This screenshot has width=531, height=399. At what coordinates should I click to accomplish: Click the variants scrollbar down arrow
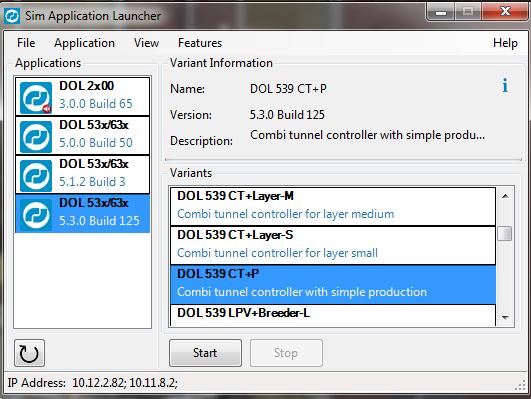tap(505, 317)
